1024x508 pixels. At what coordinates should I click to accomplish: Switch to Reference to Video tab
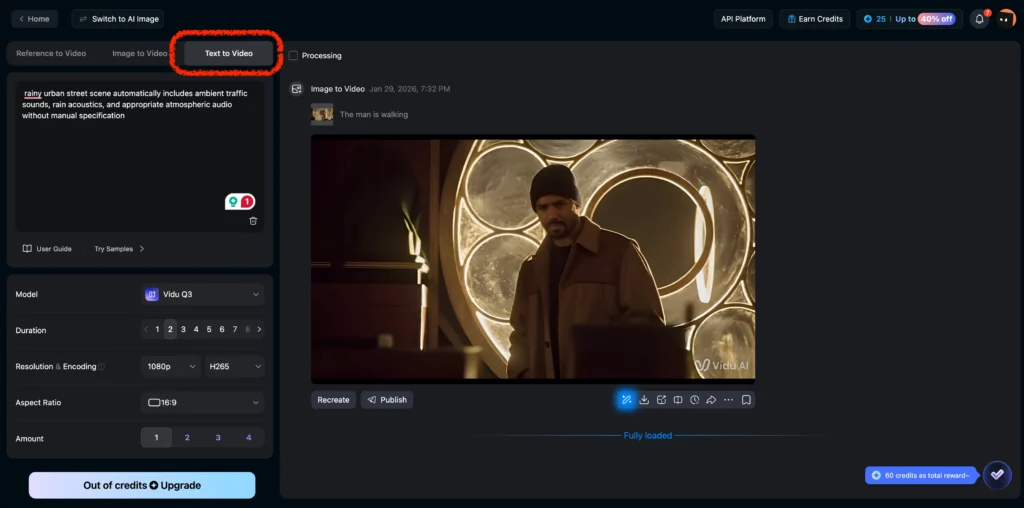point(51,54)
